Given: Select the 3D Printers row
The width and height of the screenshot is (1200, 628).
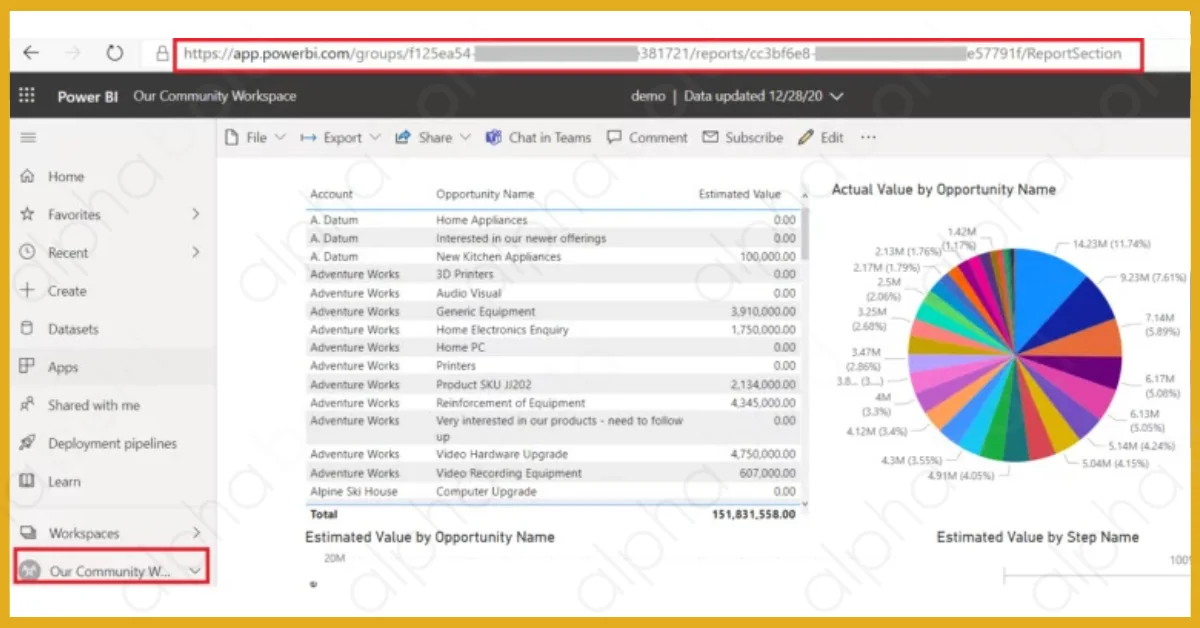Looking at the screenshot, I should [552, 274].
